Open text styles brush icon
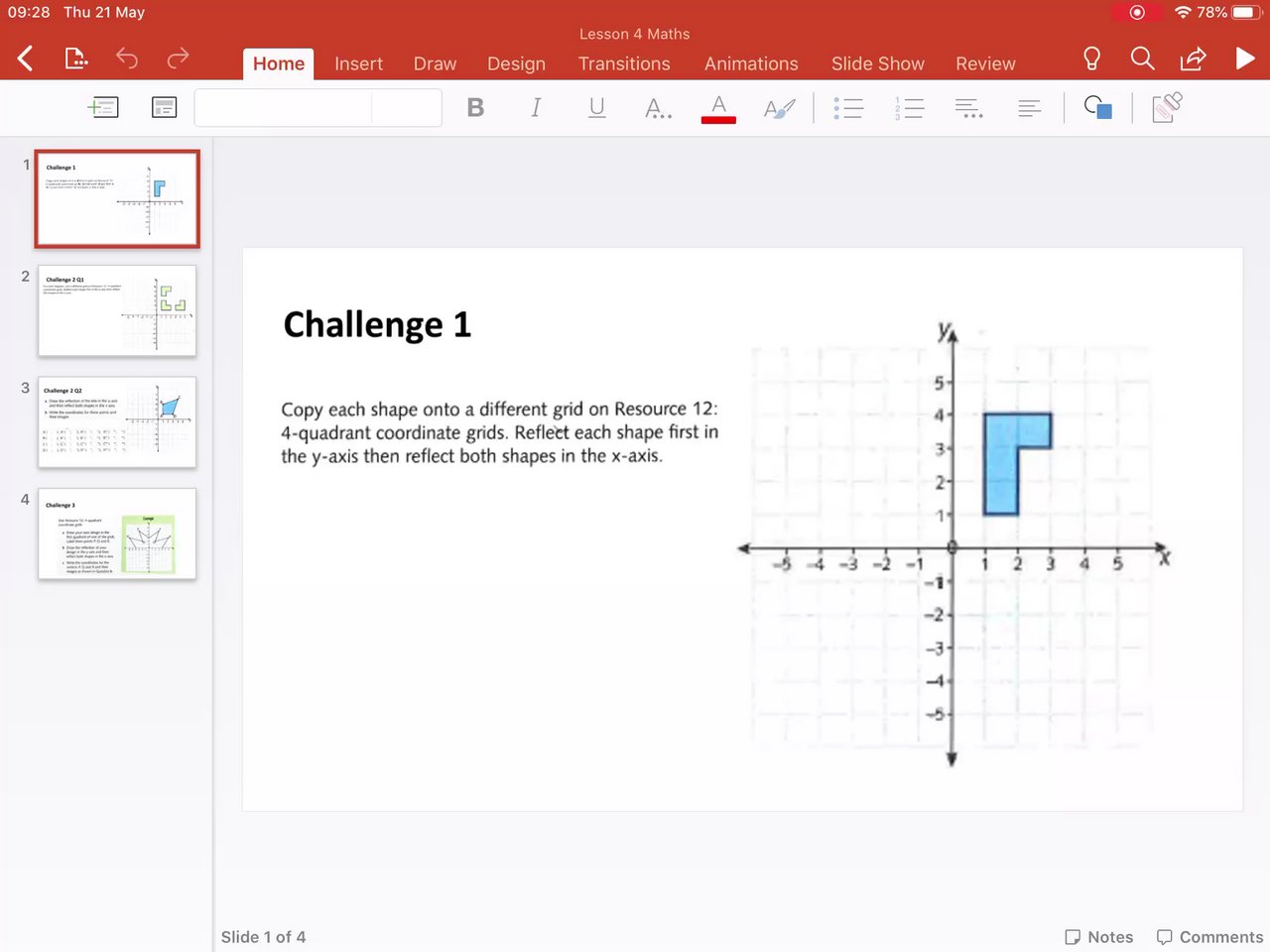Screen dimensions: 1270x952 coord(779,108)
